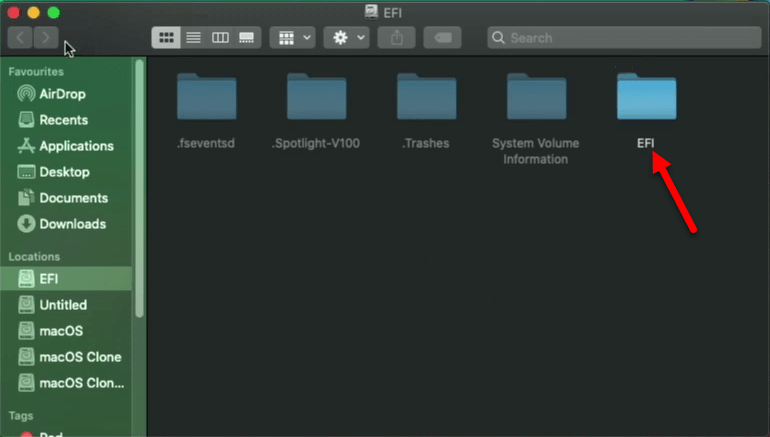Click the .Spotlight-V100 file name label

pos(316,143)
